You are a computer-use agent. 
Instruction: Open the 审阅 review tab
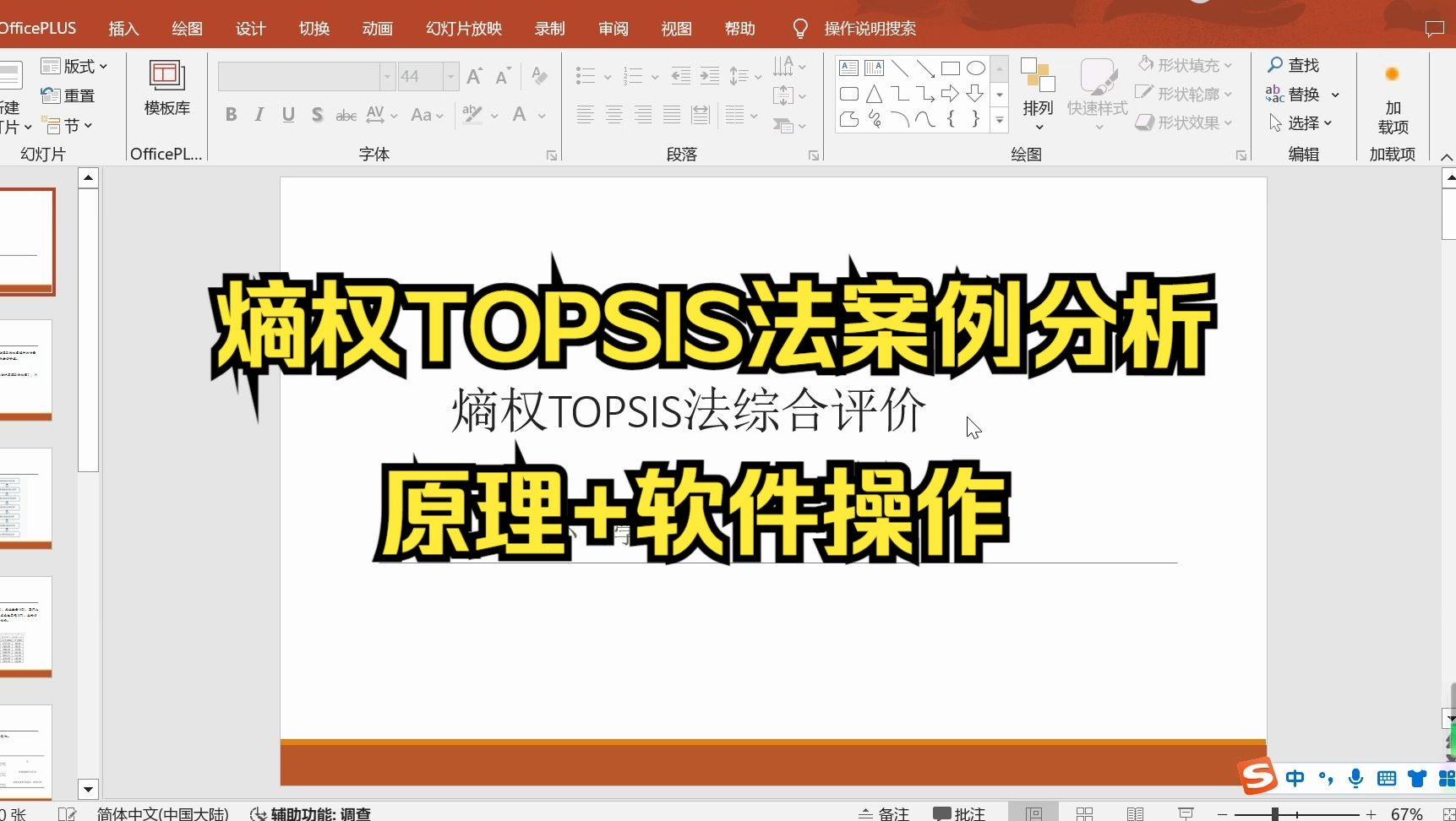point(613,29)
